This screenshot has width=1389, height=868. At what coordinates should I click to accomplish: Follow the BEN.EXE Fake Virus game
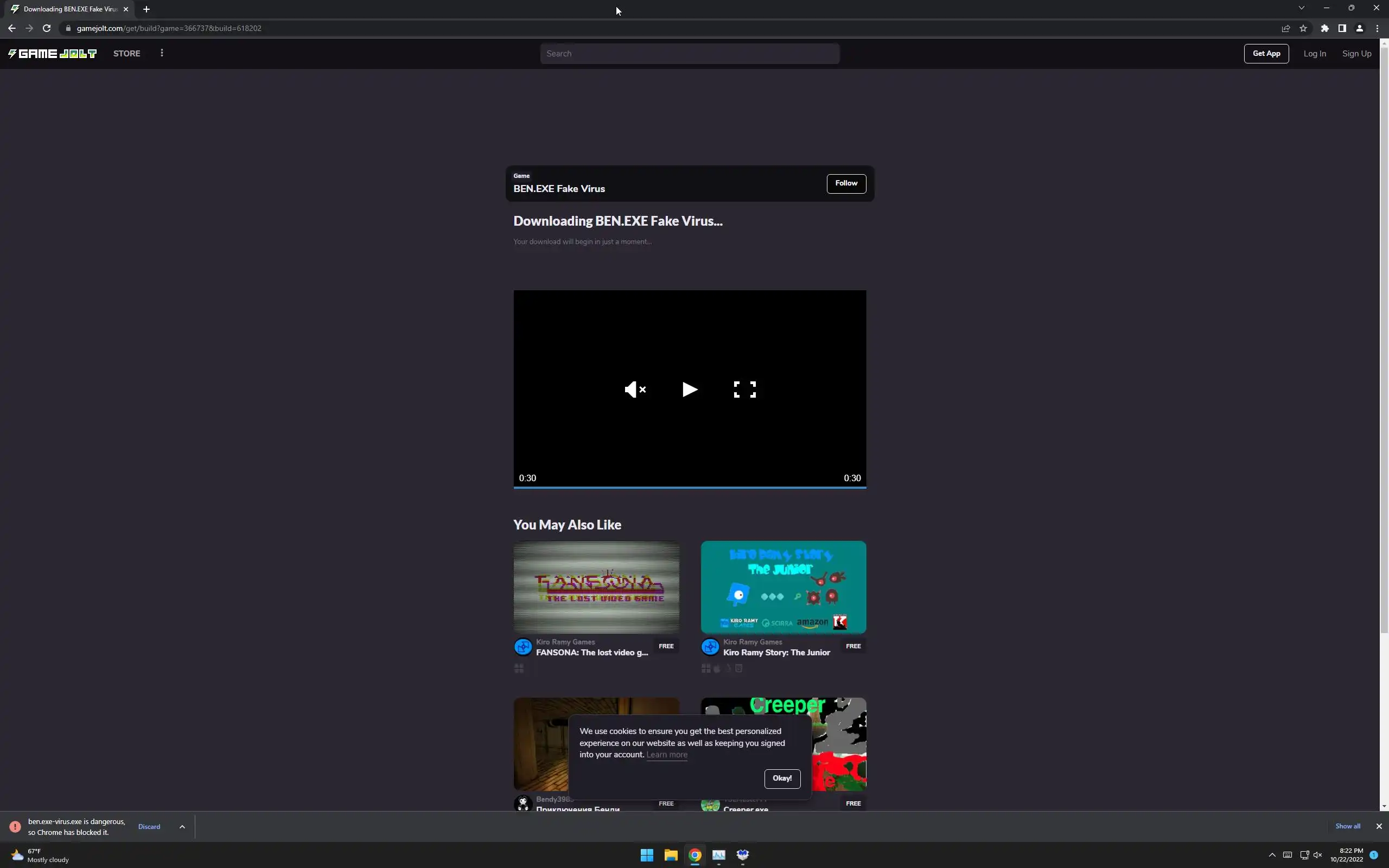click(x=845, y=183)
